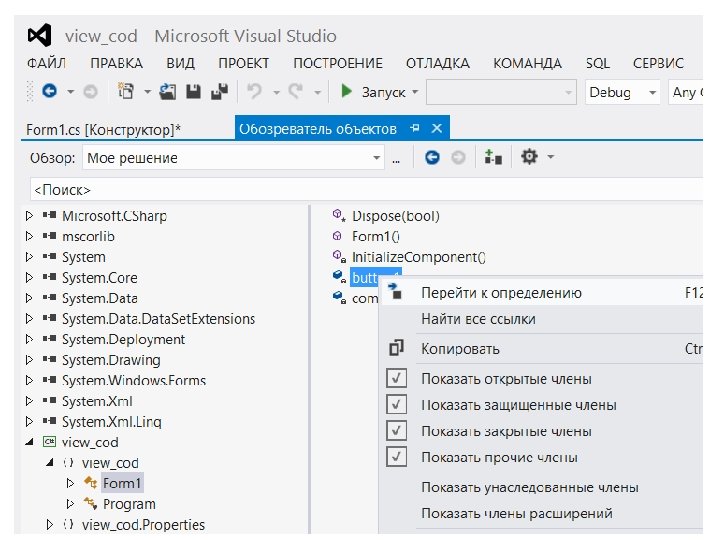Enable Показать унаследованные члены option
Image resolution: width=720 pixels, height=540 pixels.
pyautogui.click(x=530, y=487)
